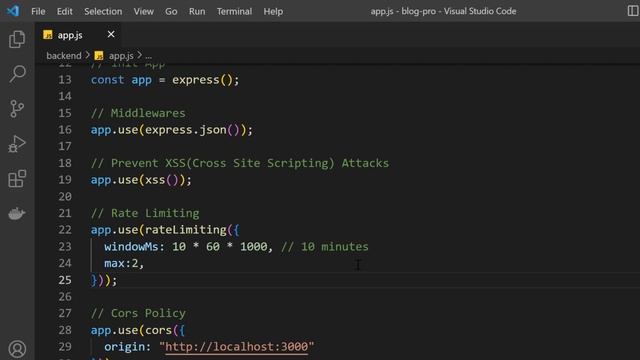Click the 'origin' property key
This screenshot has height=360, width=640.
(124, 347)
